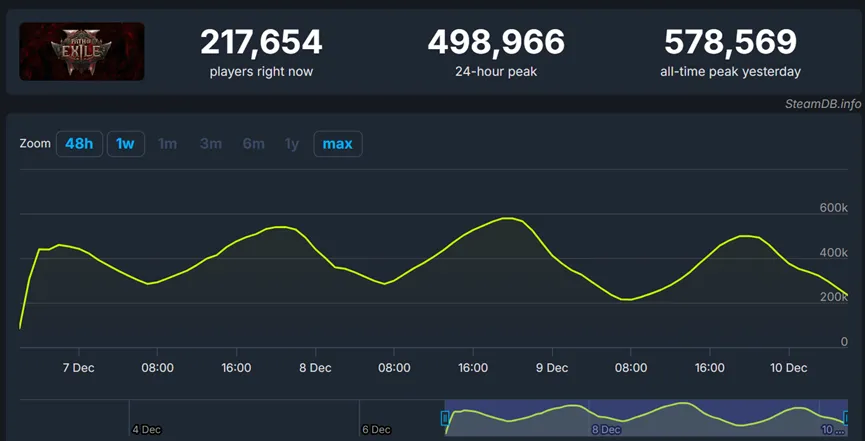Click the 217,654 players right now figure

[x=261, y=42]
